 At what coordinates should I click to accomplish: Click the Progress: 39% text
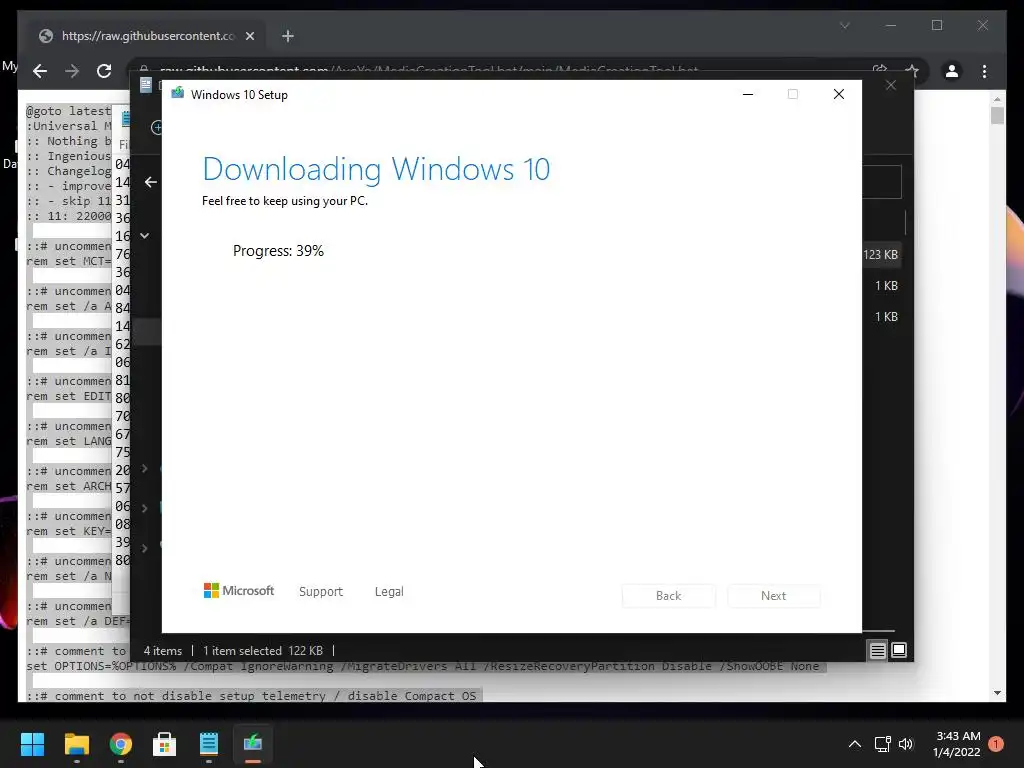(x=278, y=251)
